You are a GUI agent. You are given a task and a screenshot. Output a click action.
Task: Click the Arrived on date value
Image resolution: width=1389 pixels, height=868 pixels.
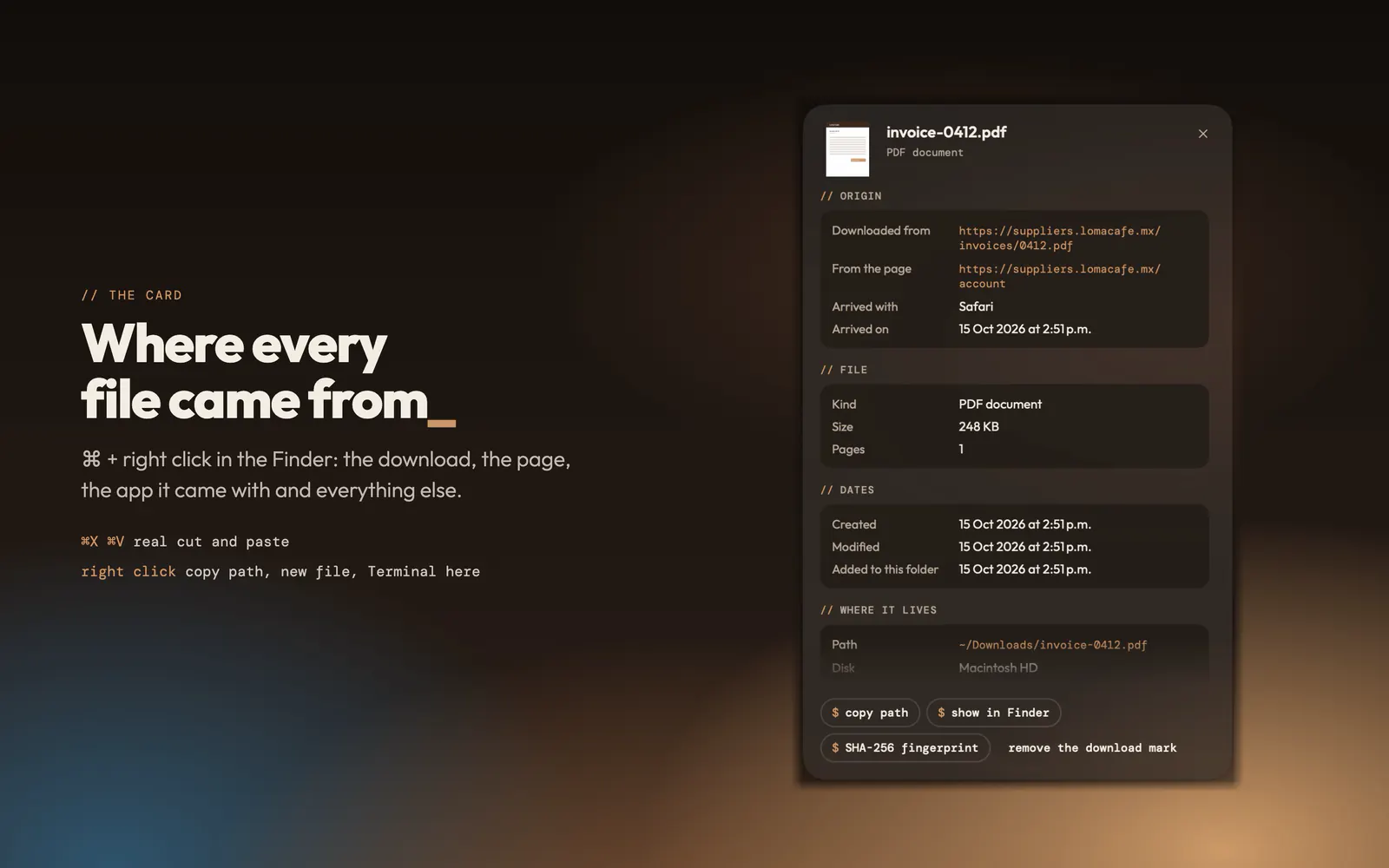point(1024,329)
